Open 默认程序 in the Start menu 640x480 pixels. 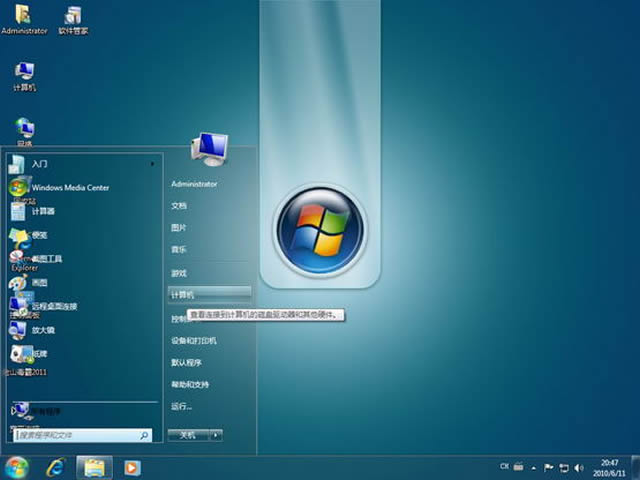pos(186,362)
